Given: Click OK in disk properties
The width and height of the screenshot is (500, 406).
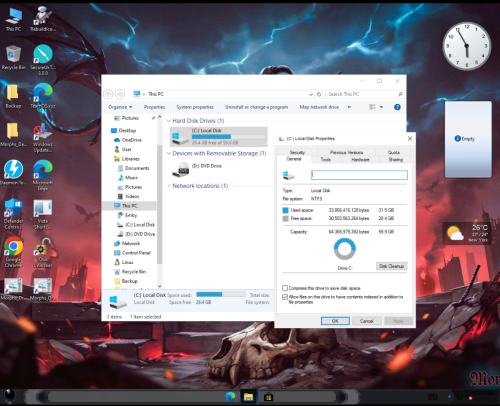Looking at the screenshot, I should click(335, 321).
